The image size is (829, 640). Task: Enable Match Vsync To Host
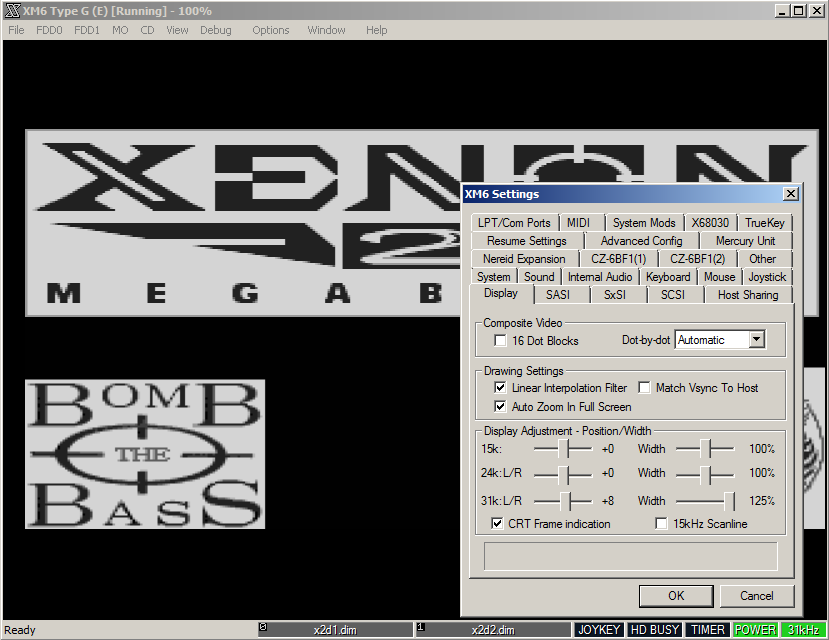[644, 387]
